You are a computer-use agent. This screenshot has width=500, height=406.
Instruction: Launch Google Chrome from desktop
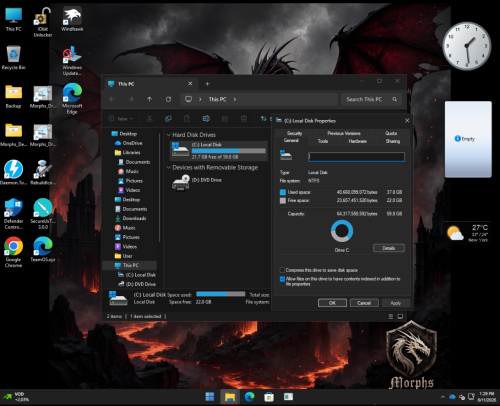(x=13, y=252)
